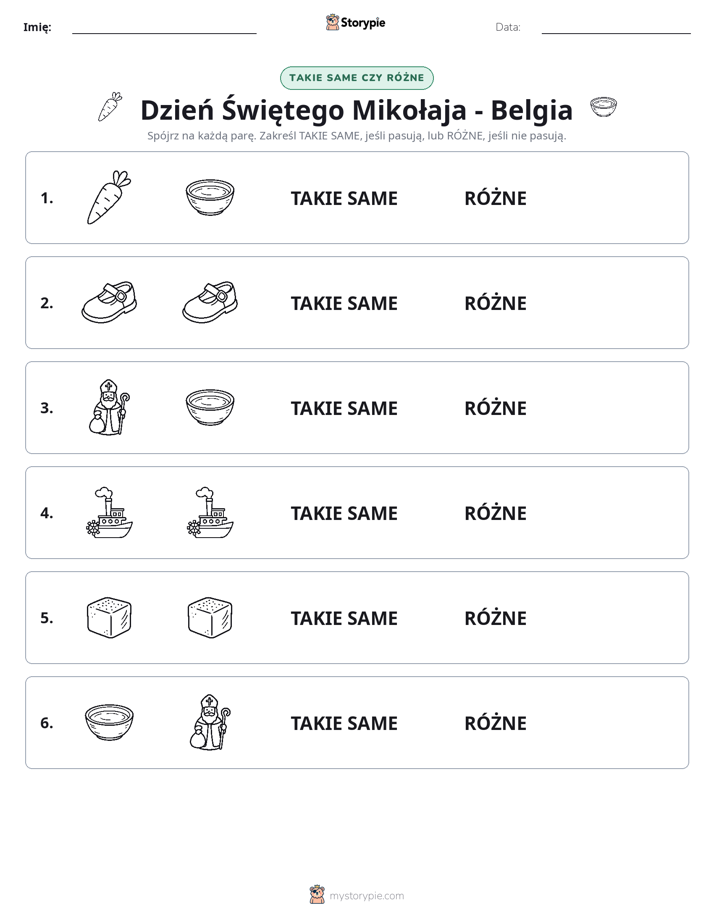Select the Saint Nicholas figure in row 3

109,407
